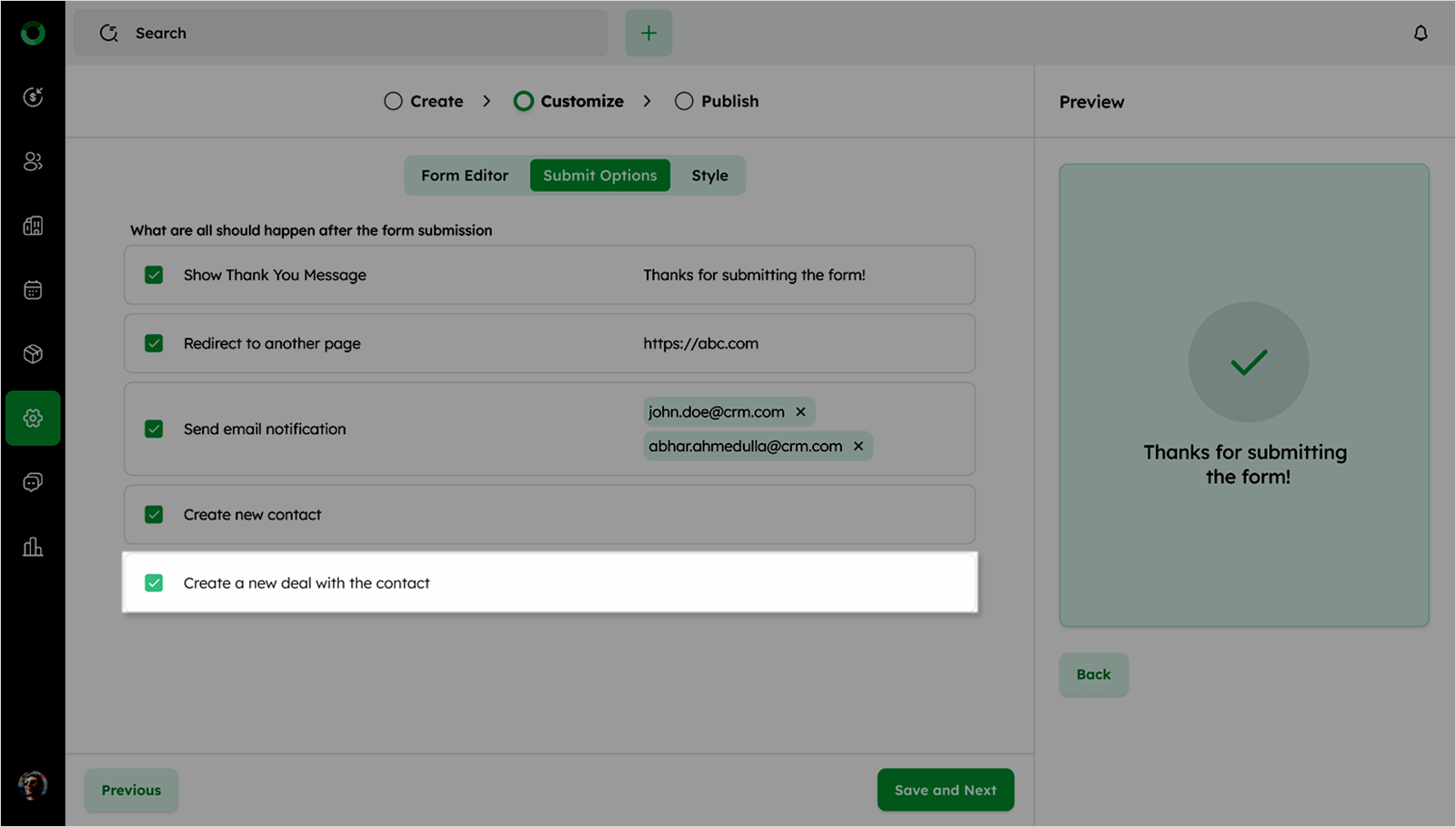This screenshot has width=1456, height=827.
Task: Open the products box icon
Action: 33,354
